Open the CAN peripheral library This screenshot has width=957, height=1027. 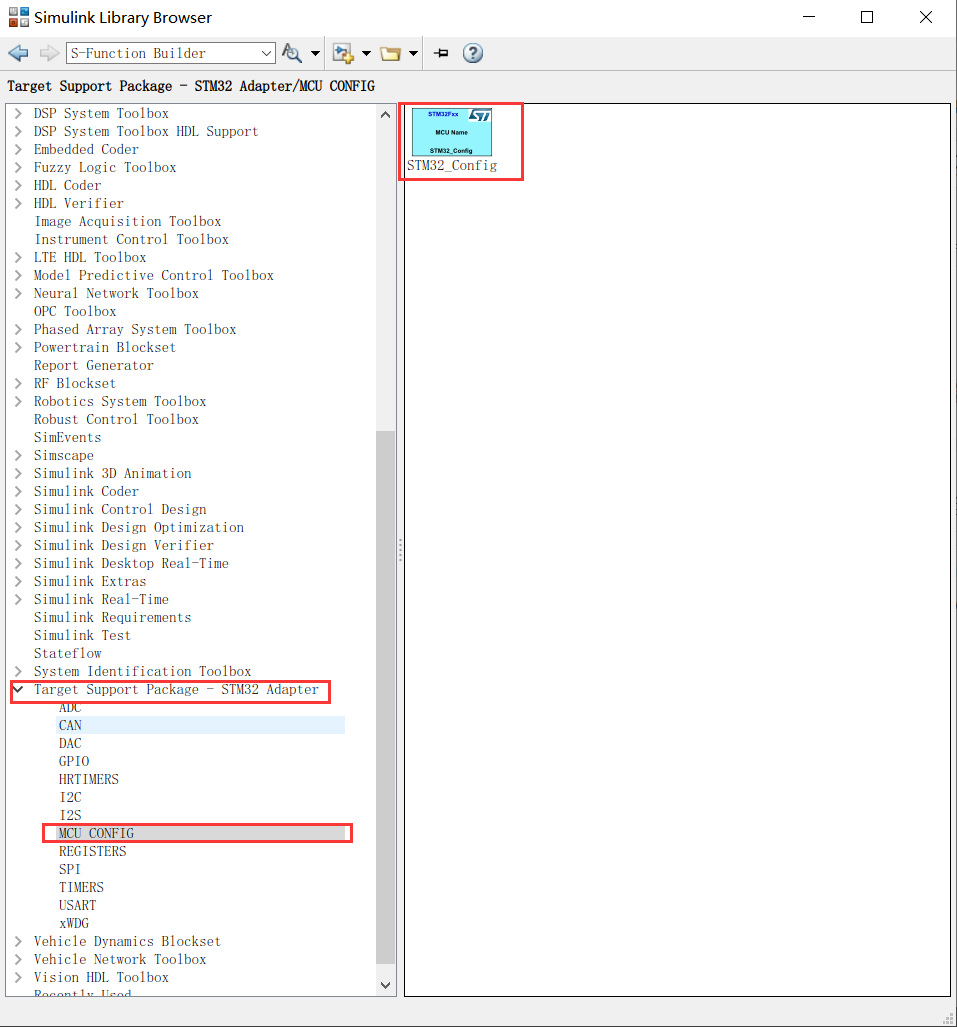point(70,725)
